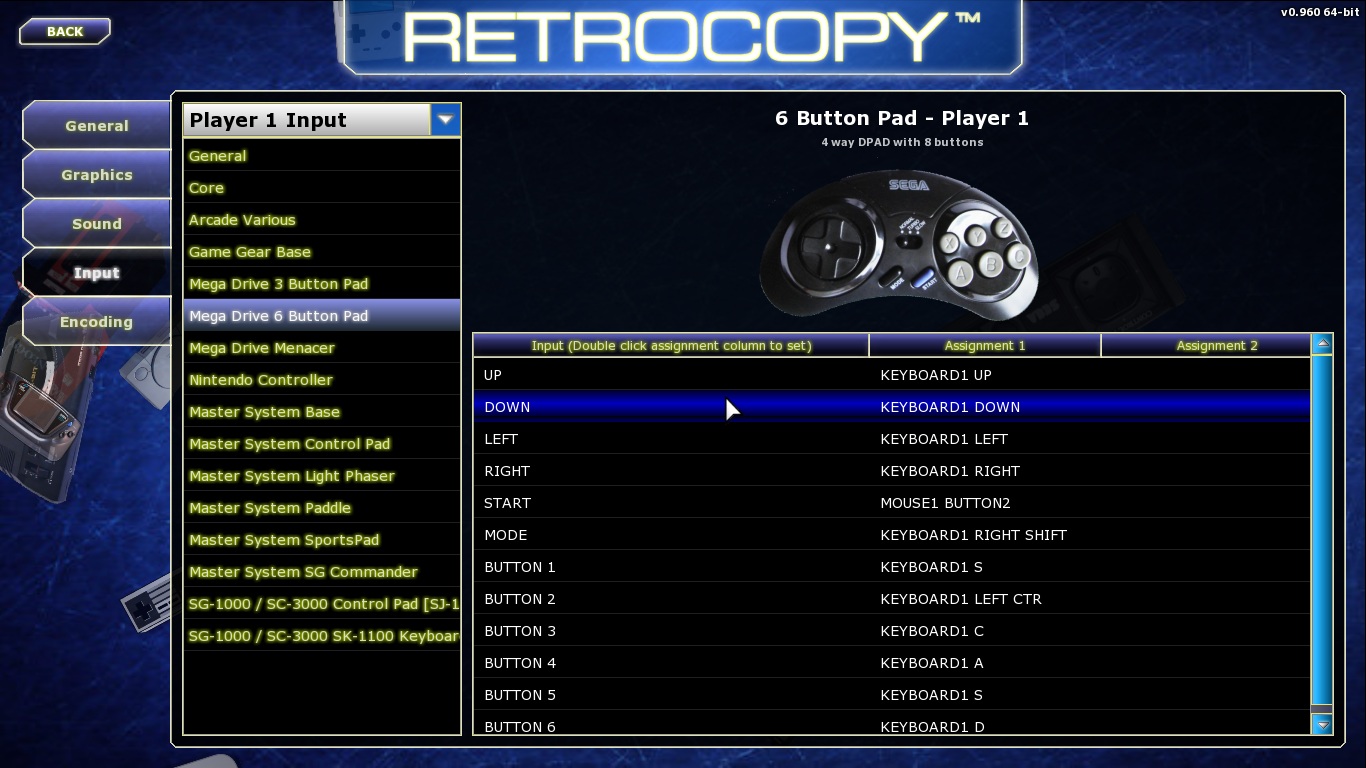This screenshot has width=1366, height=768.
Task: Select the KEYBOARD1 RIGHT SHIFT assignment for MODE
Action: coord(973,535)
